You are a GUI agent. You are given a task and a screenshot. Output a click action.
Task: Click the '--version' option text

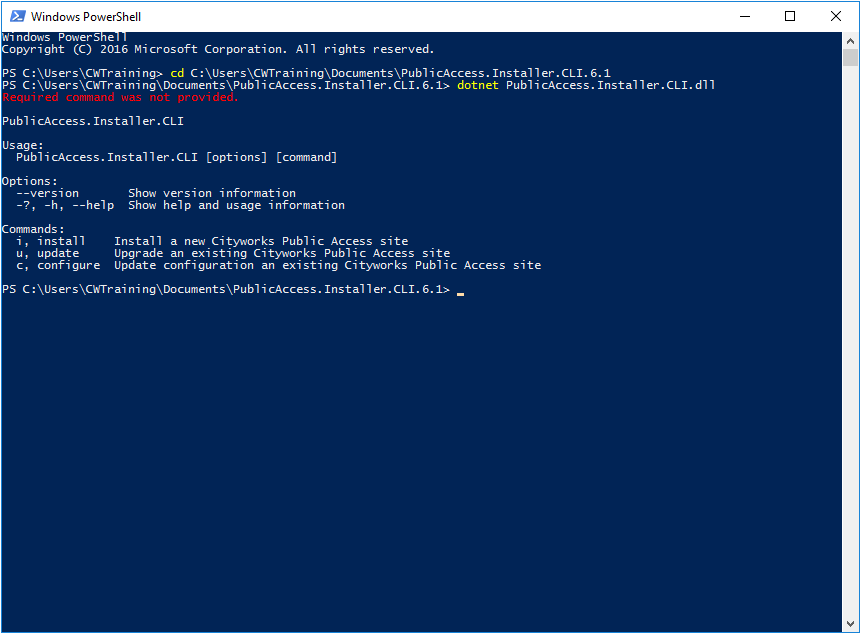pyautogui.click(x=46, y=192)
